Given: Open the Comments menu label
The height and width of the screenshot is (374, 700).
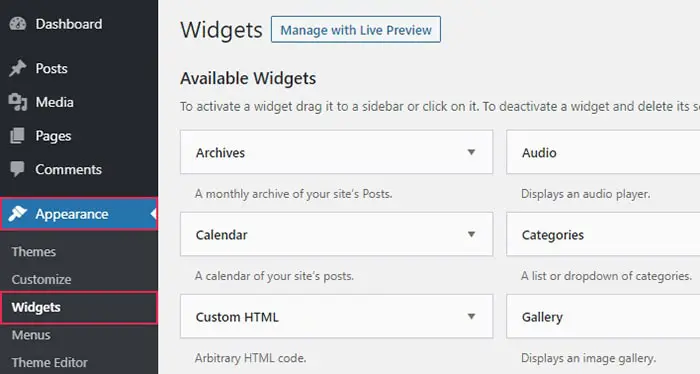Looking at the screenshot, I should click(69, 170).
